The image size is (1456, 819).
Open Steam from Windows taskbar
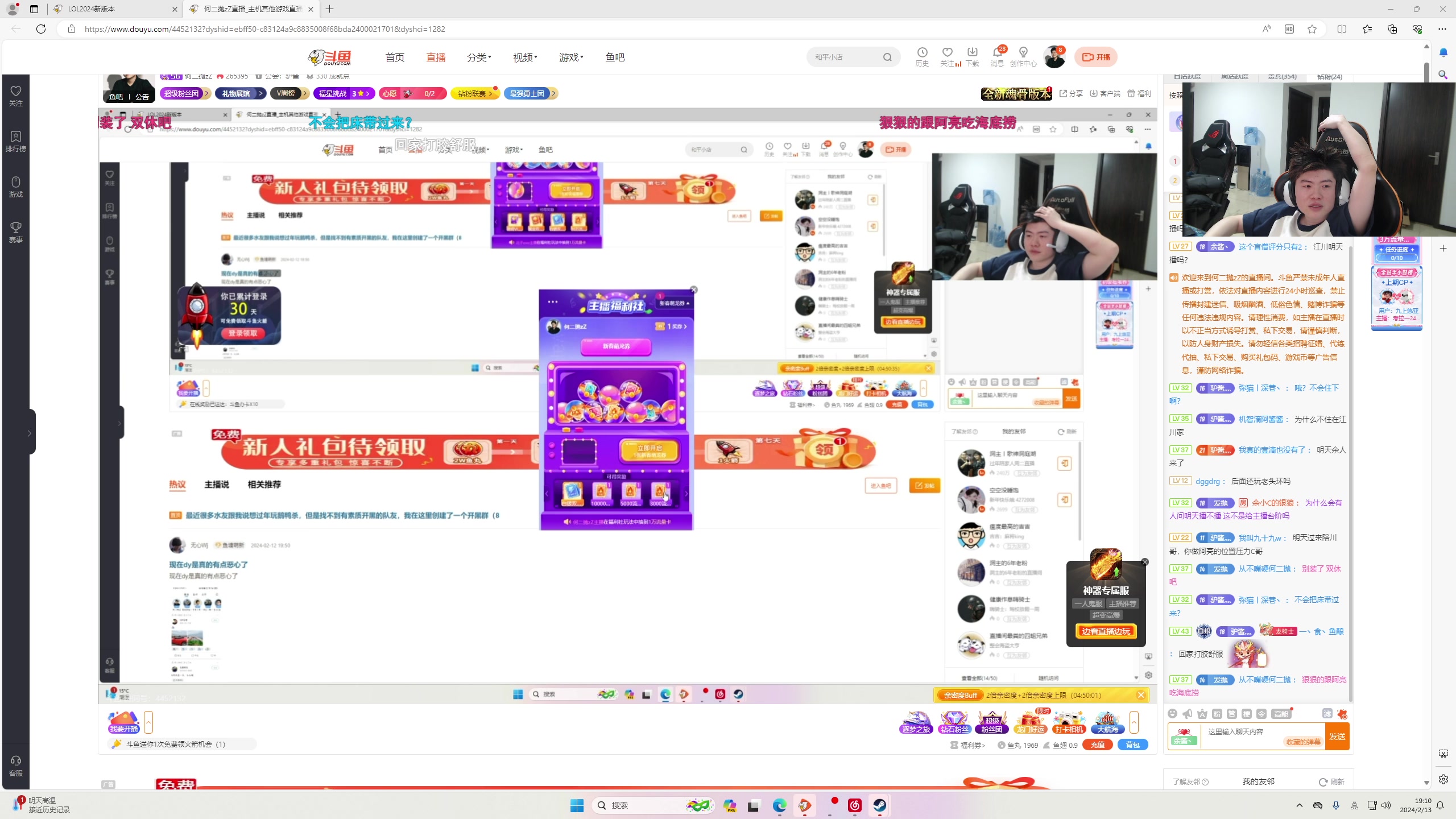[879, 805]
